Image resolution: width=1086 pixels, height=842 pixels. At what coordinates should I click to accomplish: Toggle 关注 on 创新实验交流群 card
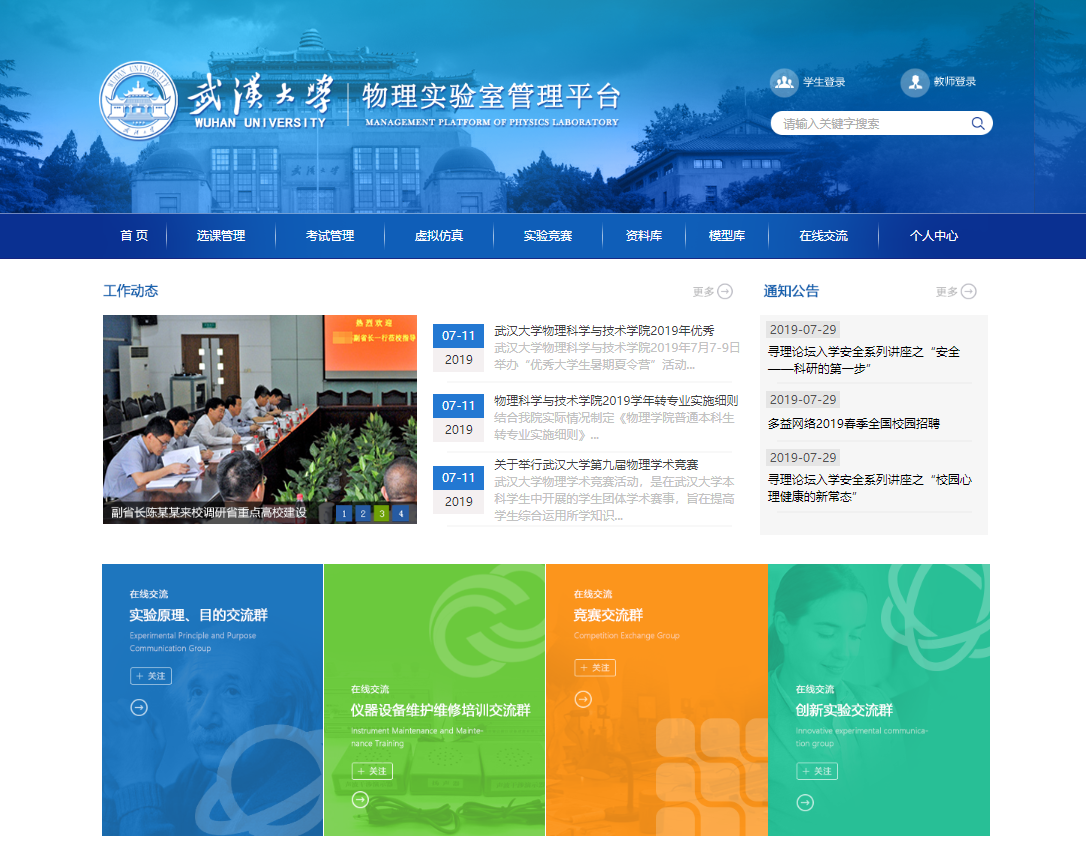pyautogui.click(x=817, y=771)
